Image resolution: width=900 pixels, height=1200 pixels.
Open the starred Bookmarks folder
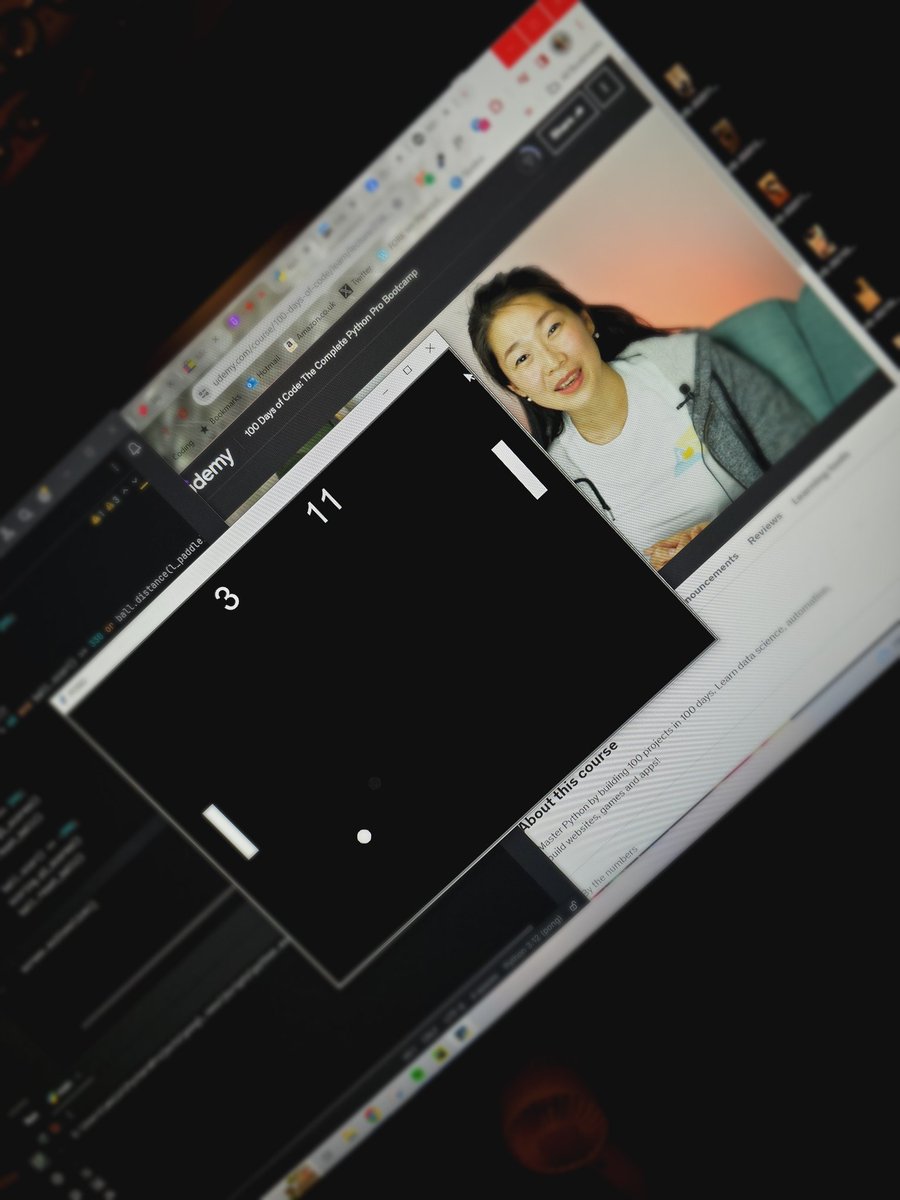(x=222, y=412)
